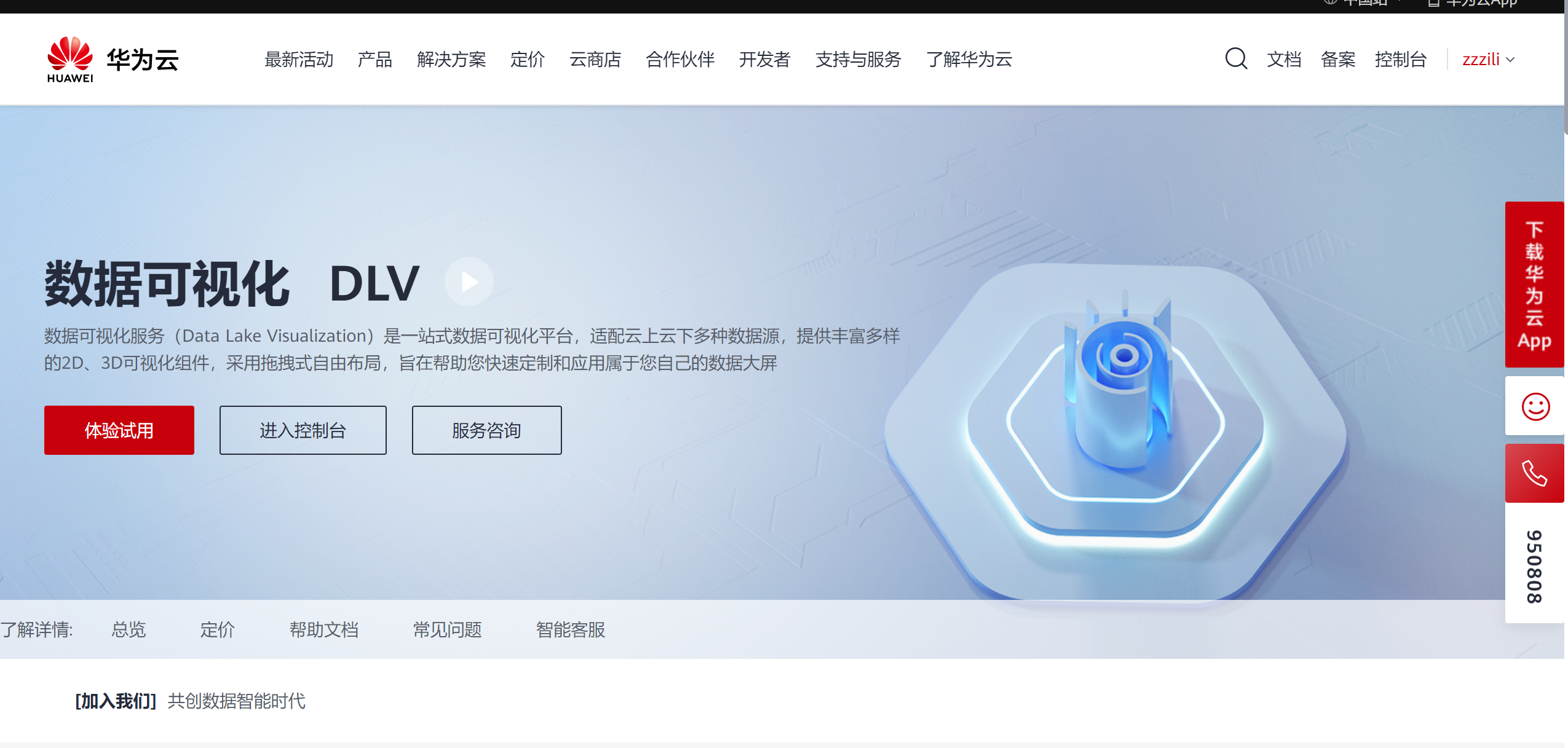
Task: Select the 智能客服 link
Action: click(571, 629)
